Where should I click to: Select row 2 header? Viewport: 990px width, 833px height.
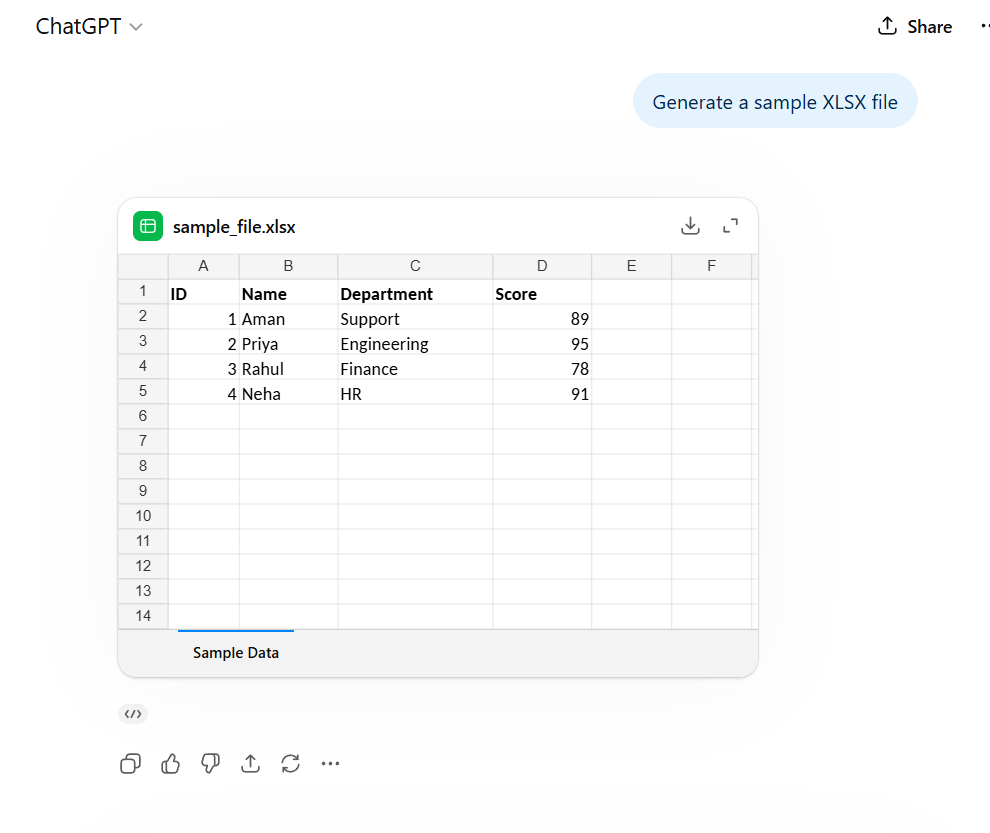(143, 316)
